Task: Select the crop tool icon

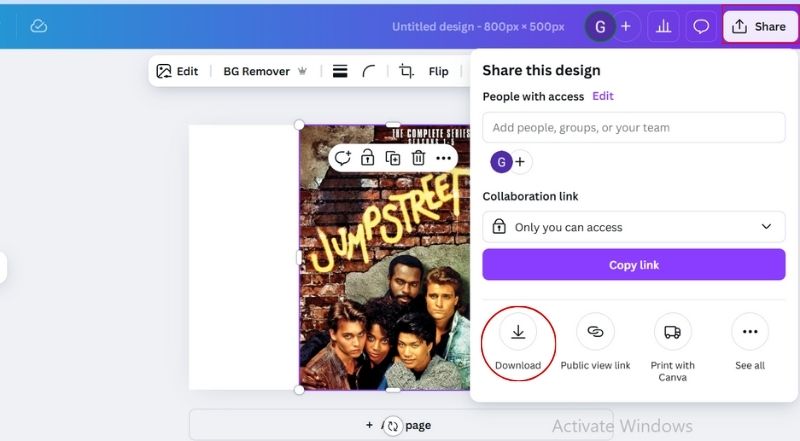Action: click(x=406, y=71)
